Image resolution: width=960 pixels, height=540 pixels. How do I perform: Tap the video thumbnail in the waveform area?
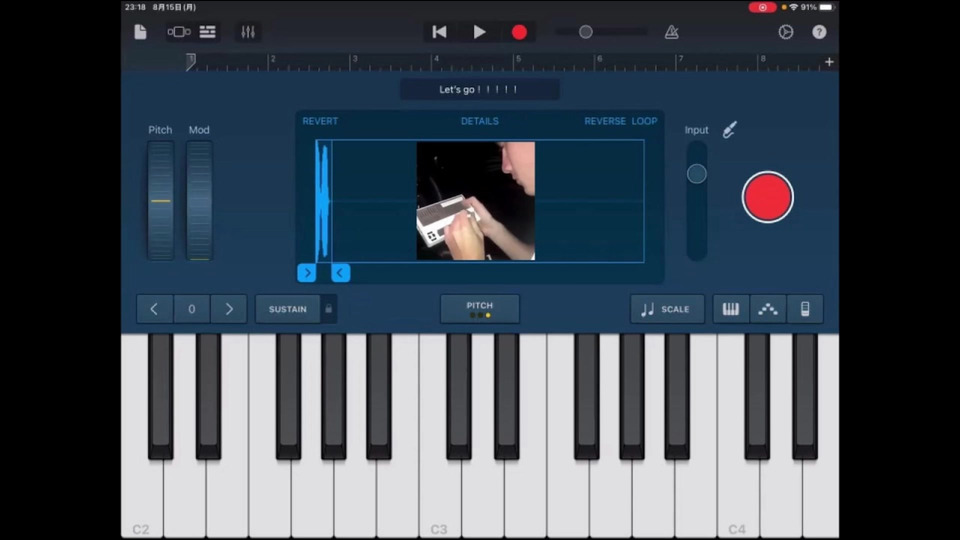click(x=476, y=201)
